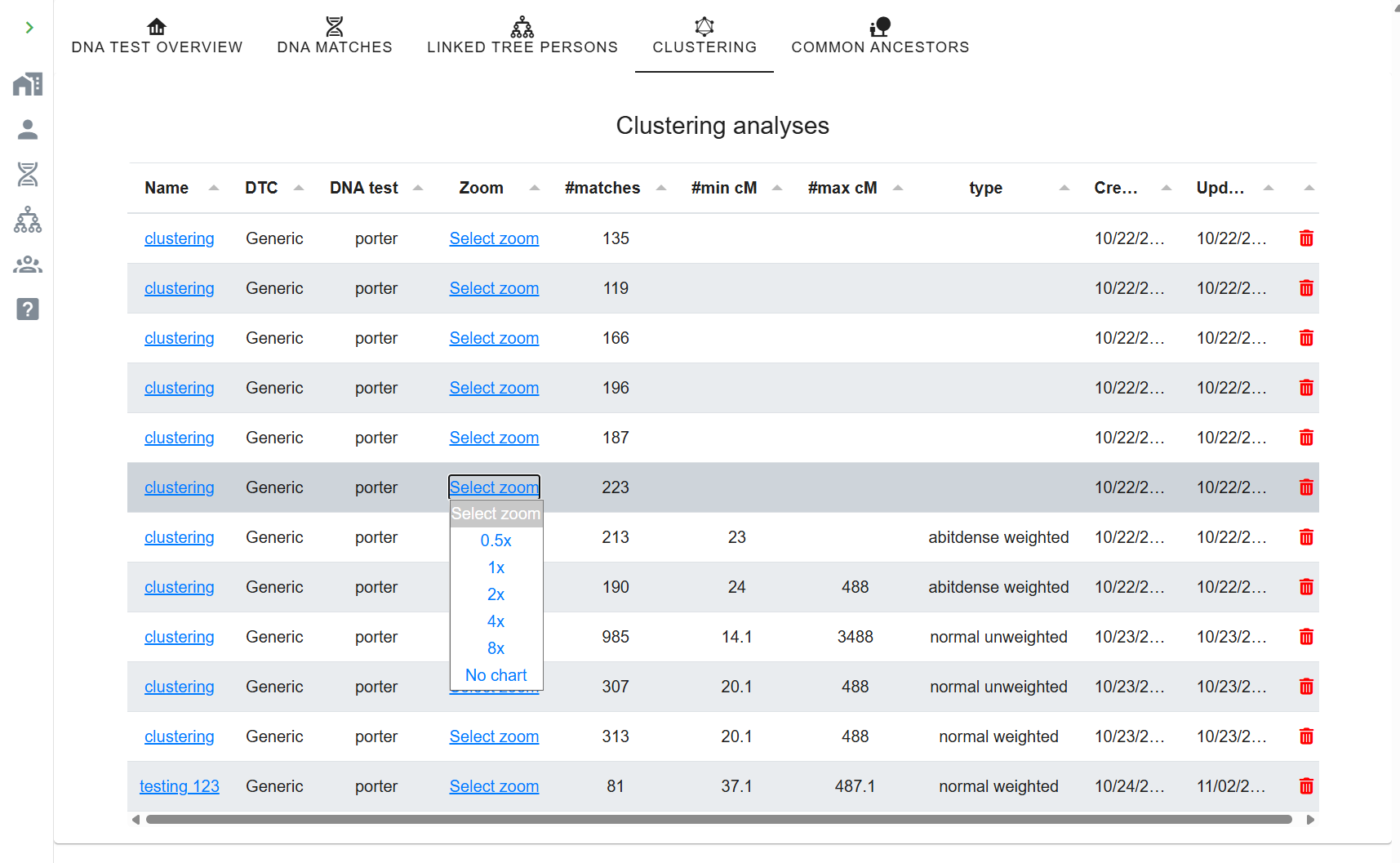Open the family tree sidebar icon

pos(28,219)
